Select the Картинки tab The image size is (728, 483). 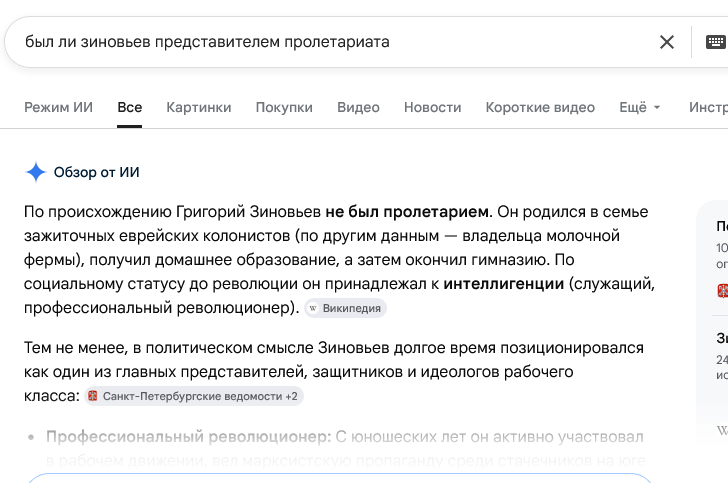(199, 107)
